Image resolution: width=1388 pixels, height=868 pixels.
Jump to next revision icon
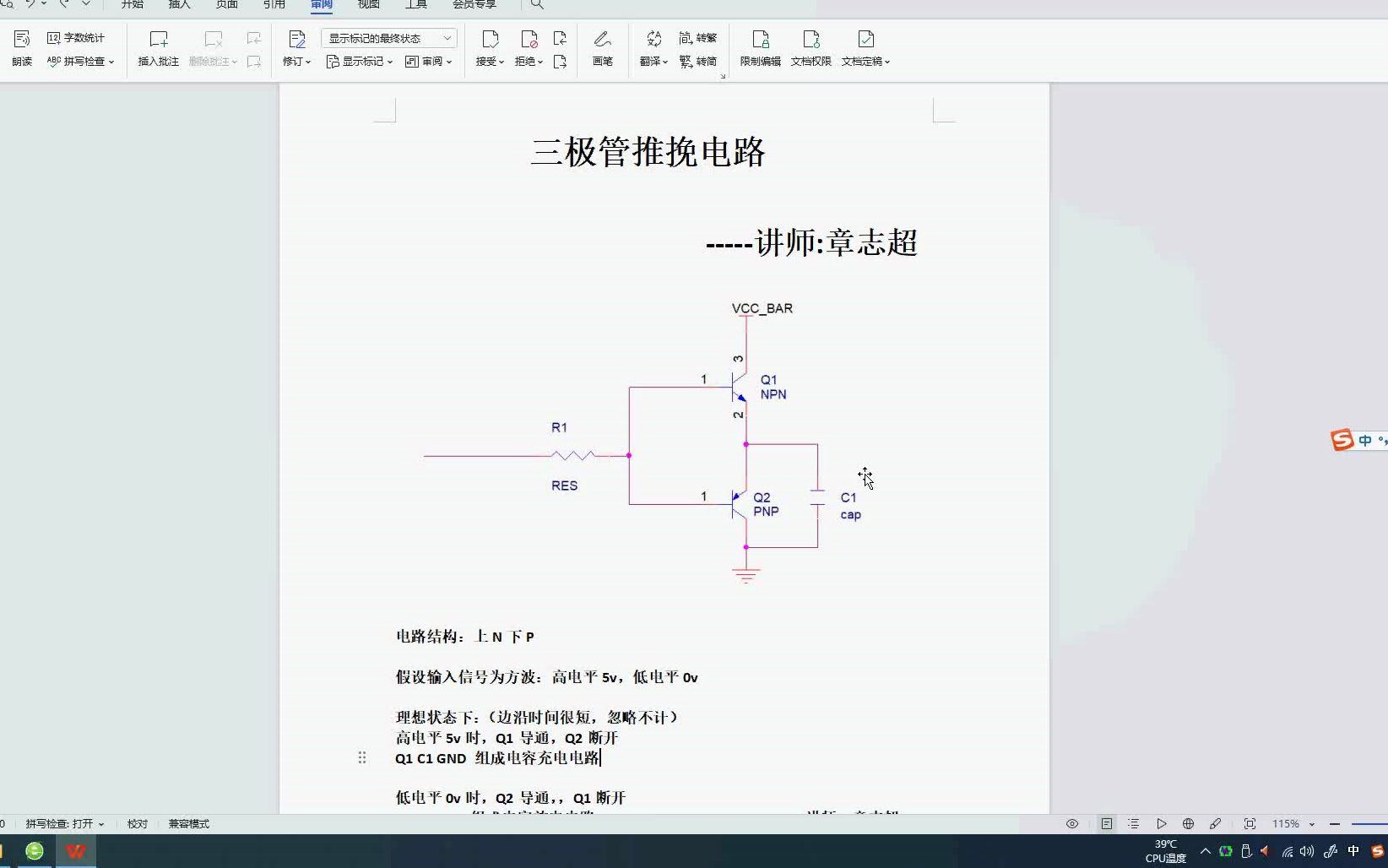[560, 62]
